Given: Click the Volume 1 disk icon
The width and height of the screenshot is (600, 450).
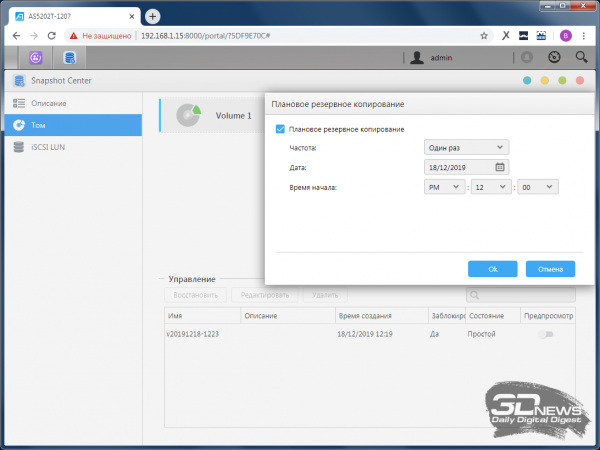Looking at the screenshot, I should click(188, 116).
